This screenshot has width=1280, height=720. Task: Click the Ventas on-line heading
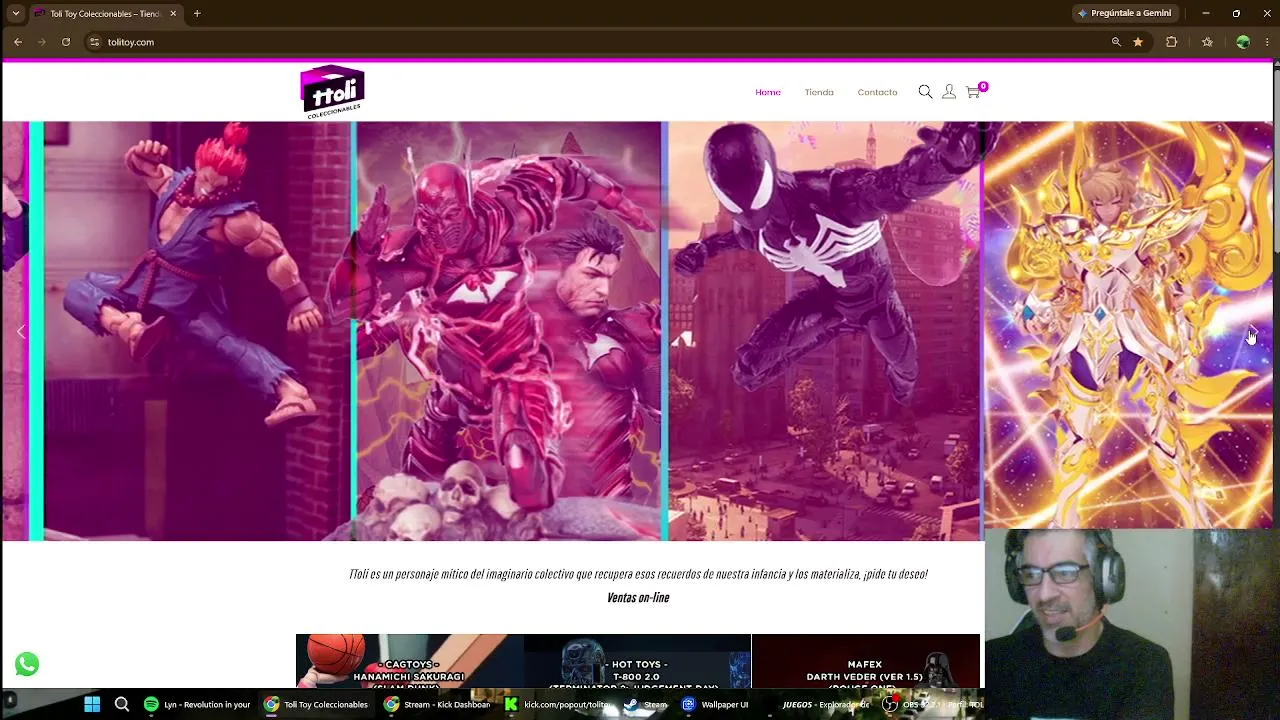click(x=638, y=597)
